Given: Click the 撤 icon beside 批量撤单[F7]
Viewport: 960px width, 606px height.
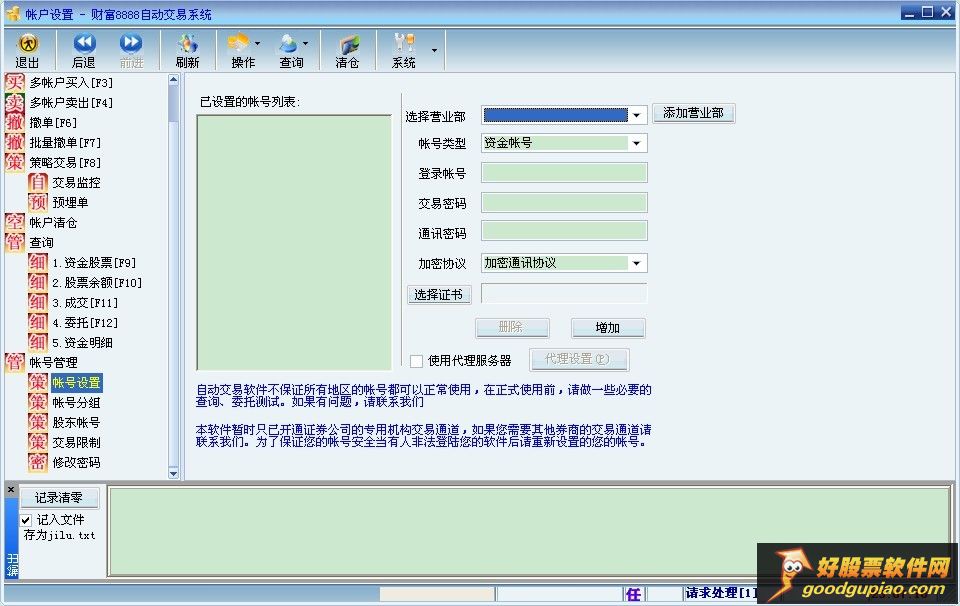Looking at the screenshot, I should [x=15, y=143].
